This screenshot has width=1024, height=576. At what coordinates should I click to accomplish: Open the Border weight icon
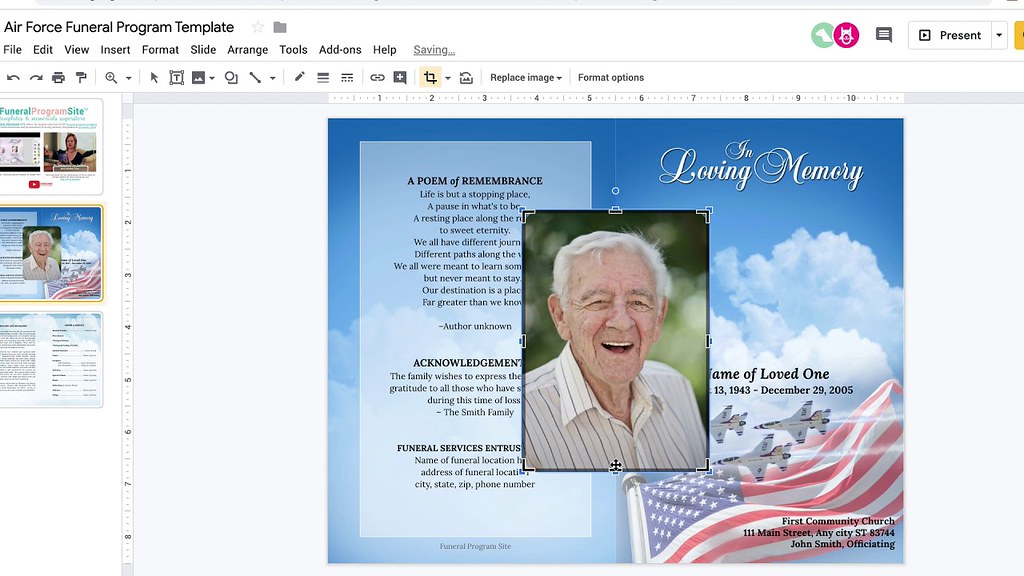323,78
